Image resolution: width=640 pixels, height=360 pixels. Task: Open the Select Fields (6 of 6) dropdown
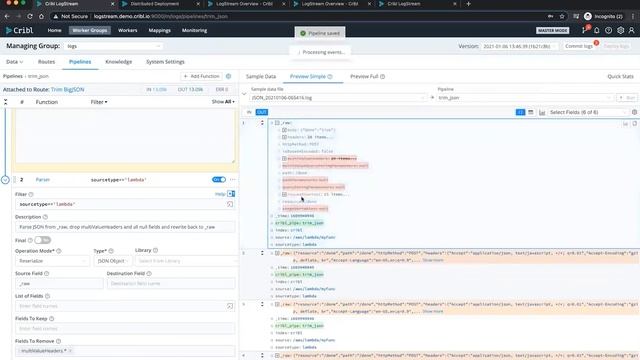(588, 112)
